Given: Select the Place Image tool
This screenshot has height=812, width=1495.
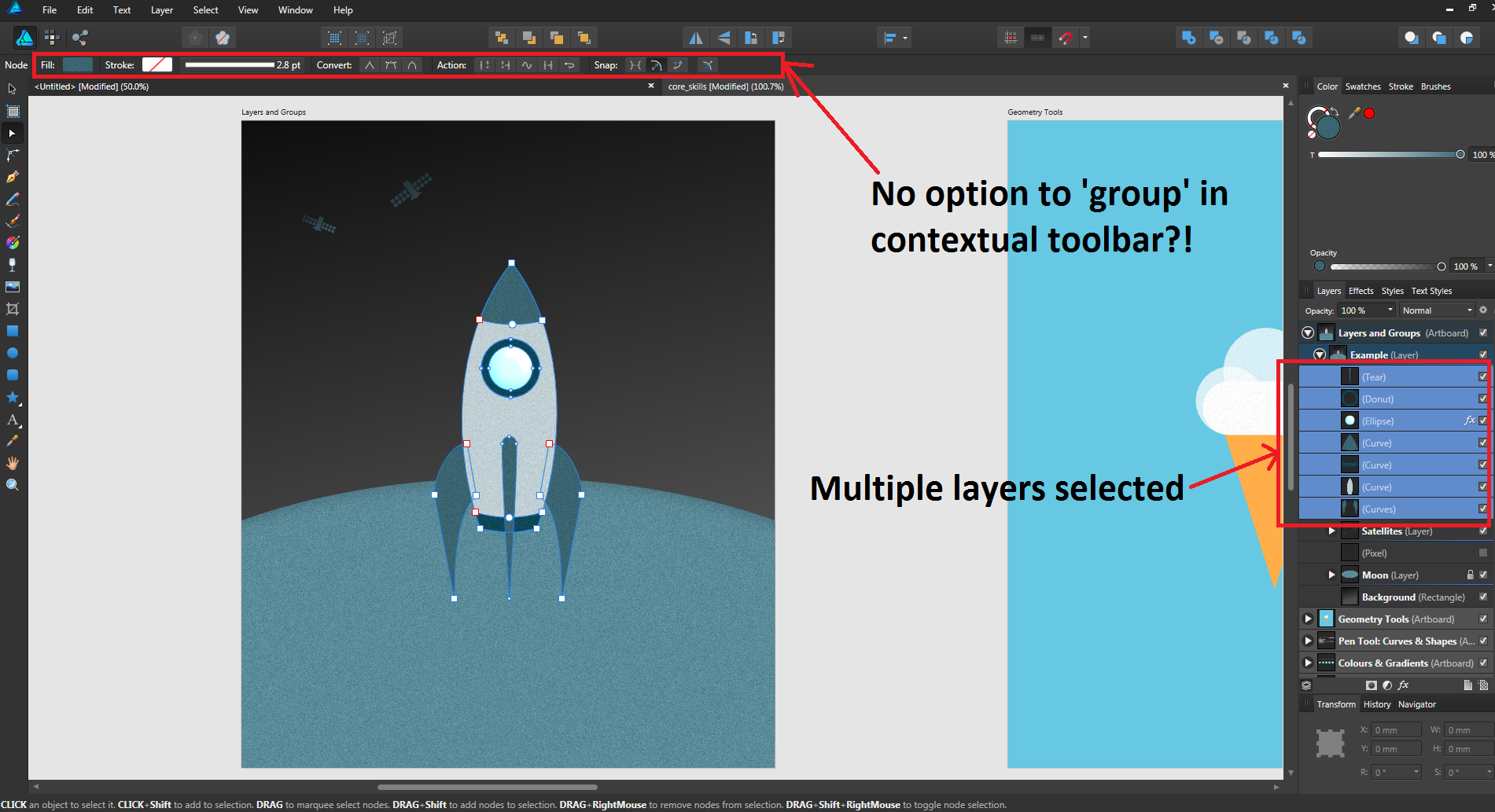Looking at the screenshot, I should tap(12, 287).
